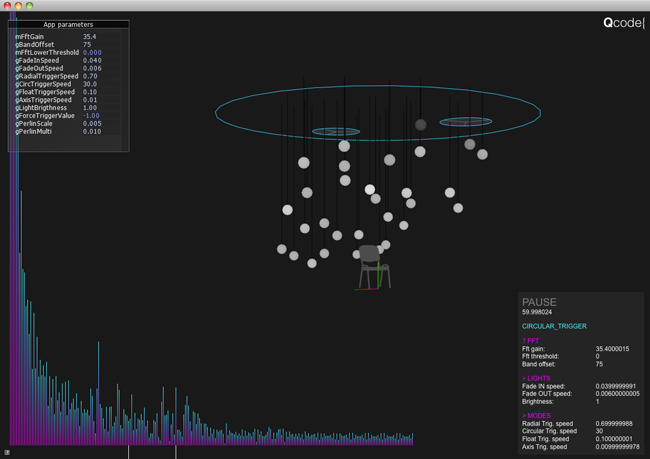
Task: Click the gForceTriggerValue -1.00 value
Action: [x=92, y=116]
